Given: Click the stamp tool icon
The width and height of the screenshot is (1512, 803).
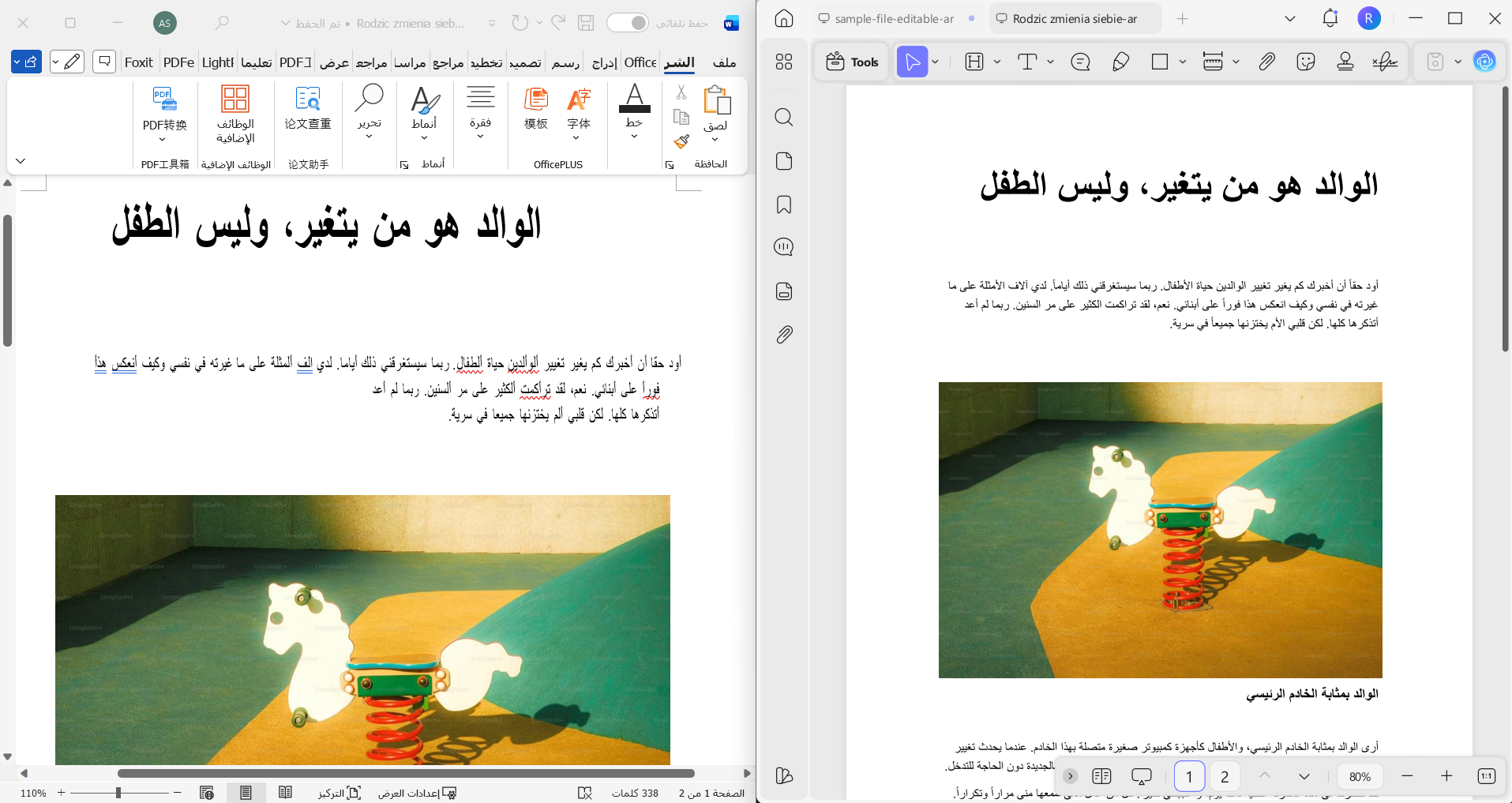Looking at the screenshot, I should pos(1345,62).
